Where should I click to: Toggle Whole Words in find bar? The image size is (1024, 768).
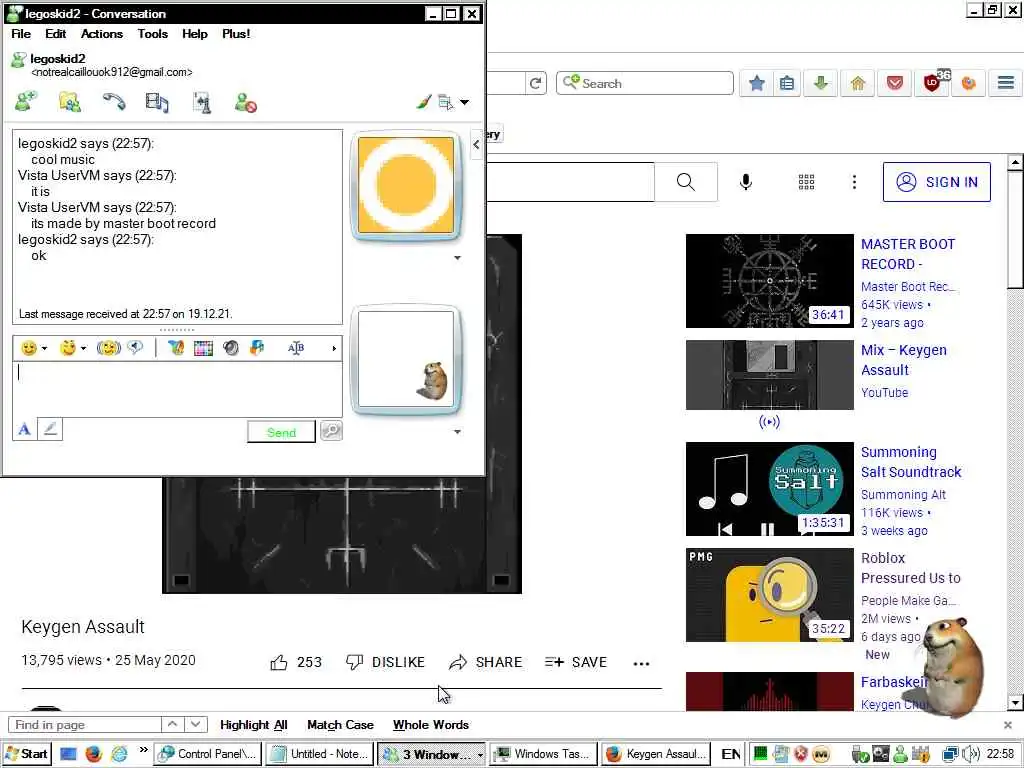pyautogui.click(x=431, y=725)
